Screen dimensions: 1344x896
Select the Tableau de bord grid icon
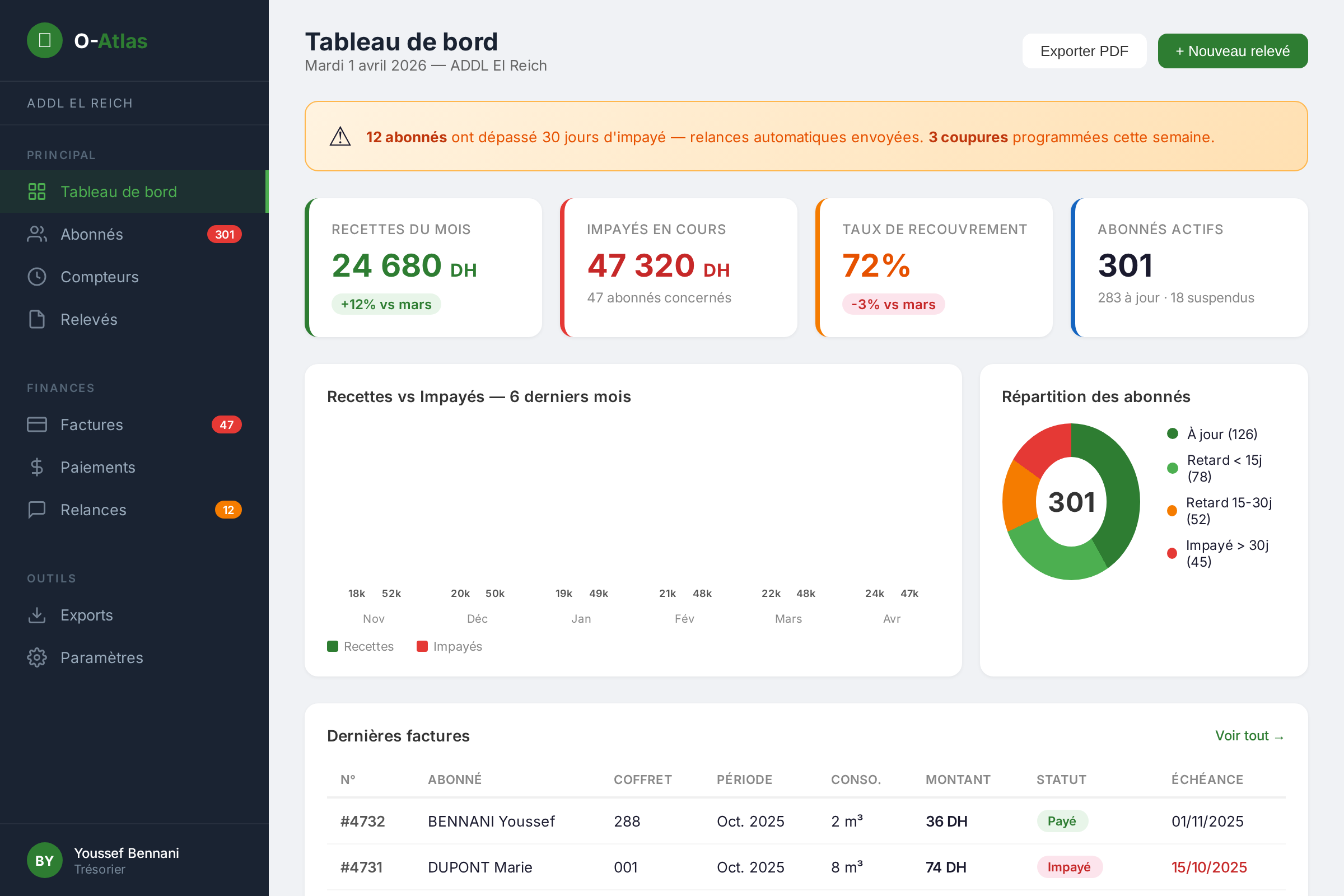[36, 192]
